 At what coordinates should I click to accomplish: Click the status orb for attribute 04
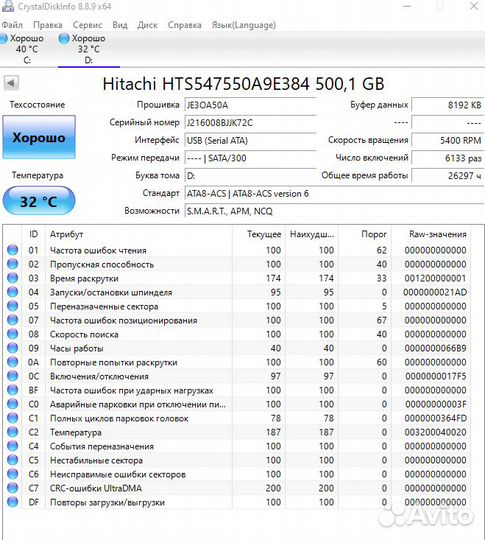[x=13, y=292]
